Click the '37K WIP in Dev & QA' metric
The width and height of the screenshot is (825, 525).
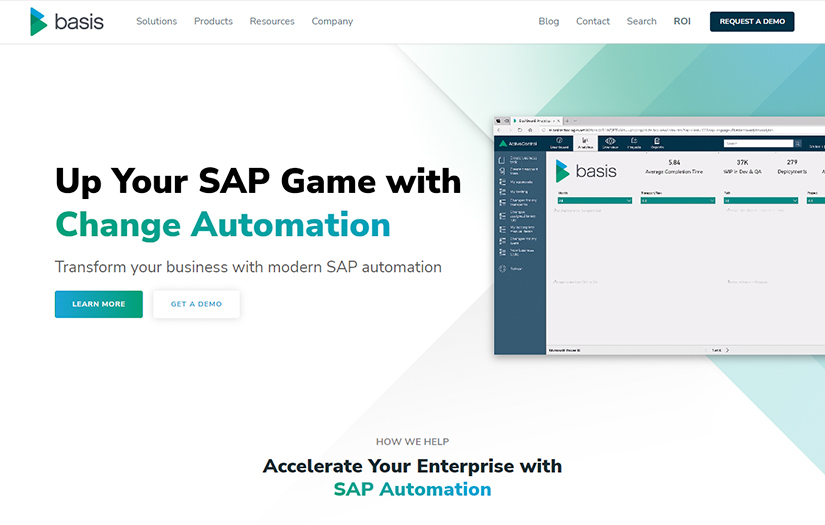742,167
